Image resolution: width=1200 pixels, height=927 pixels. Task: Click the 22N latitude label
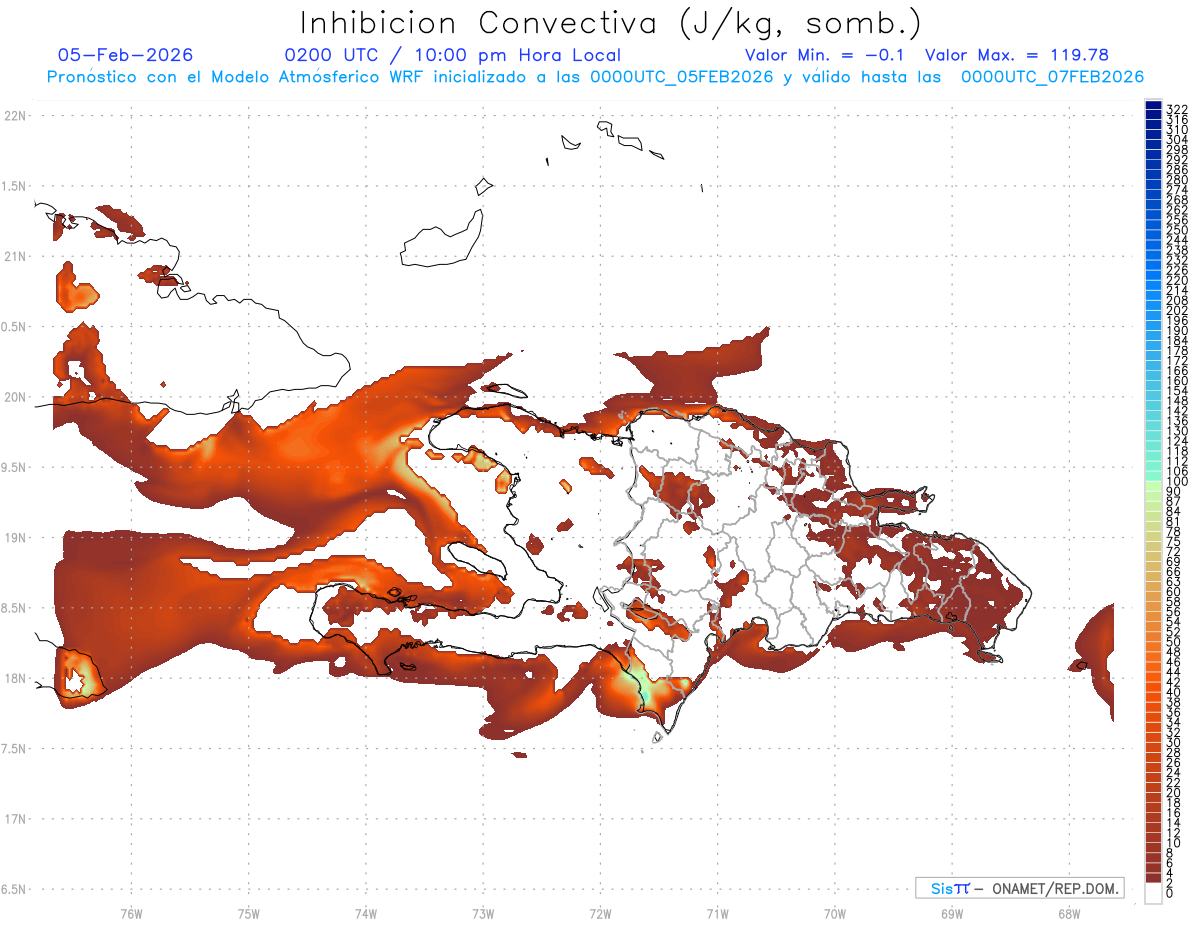coord(14,116)
